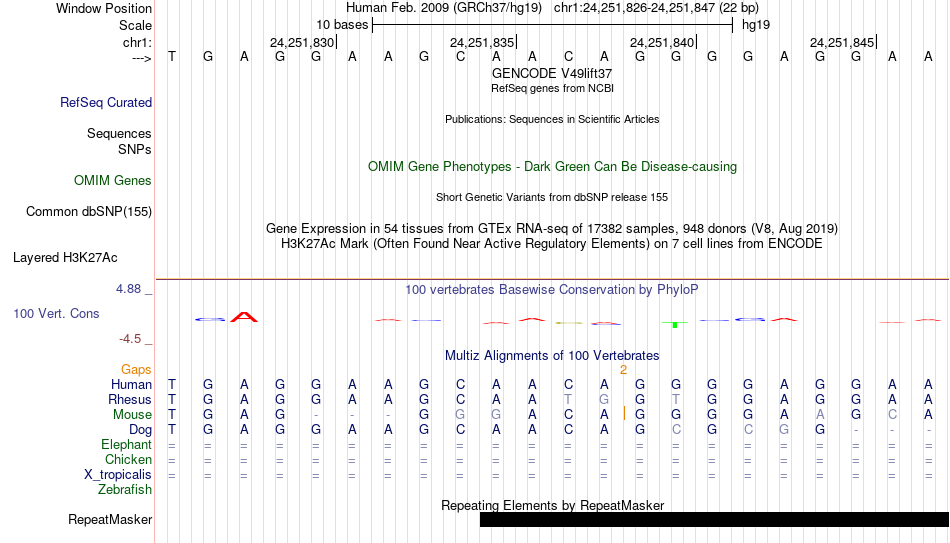Click Publications: Sequences in Scientific Articles title
Image resolution: width=950 pixels, height=543 pixels.
(x=552, y=119)
